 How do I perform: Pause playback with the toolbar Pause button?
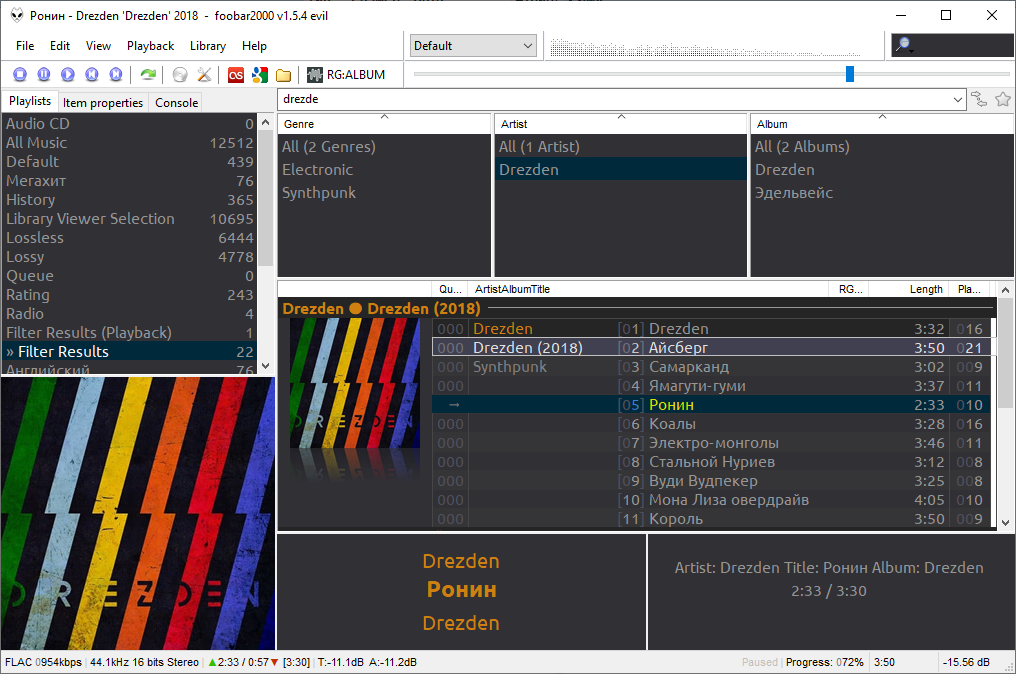[44, 74]
